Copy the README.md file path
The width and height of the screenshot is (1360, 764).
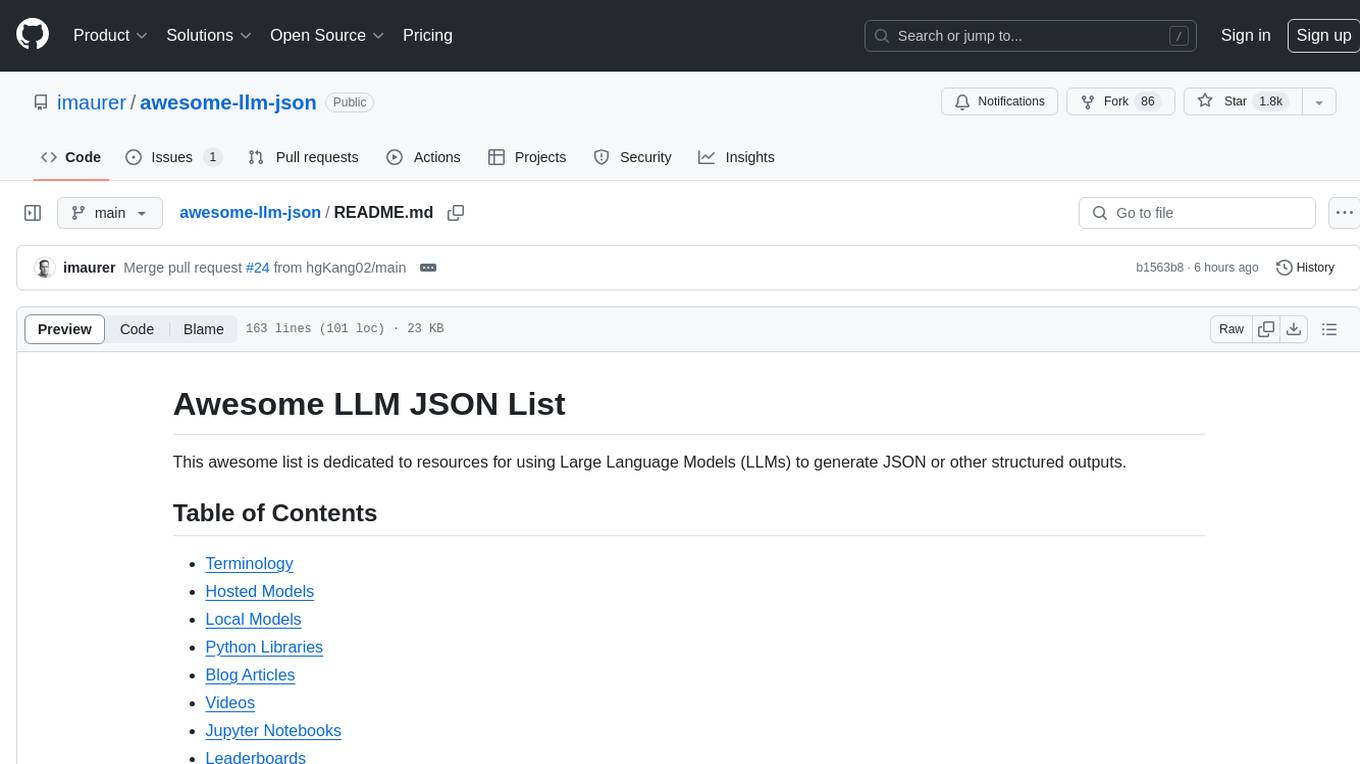click(x=456, y=213)
